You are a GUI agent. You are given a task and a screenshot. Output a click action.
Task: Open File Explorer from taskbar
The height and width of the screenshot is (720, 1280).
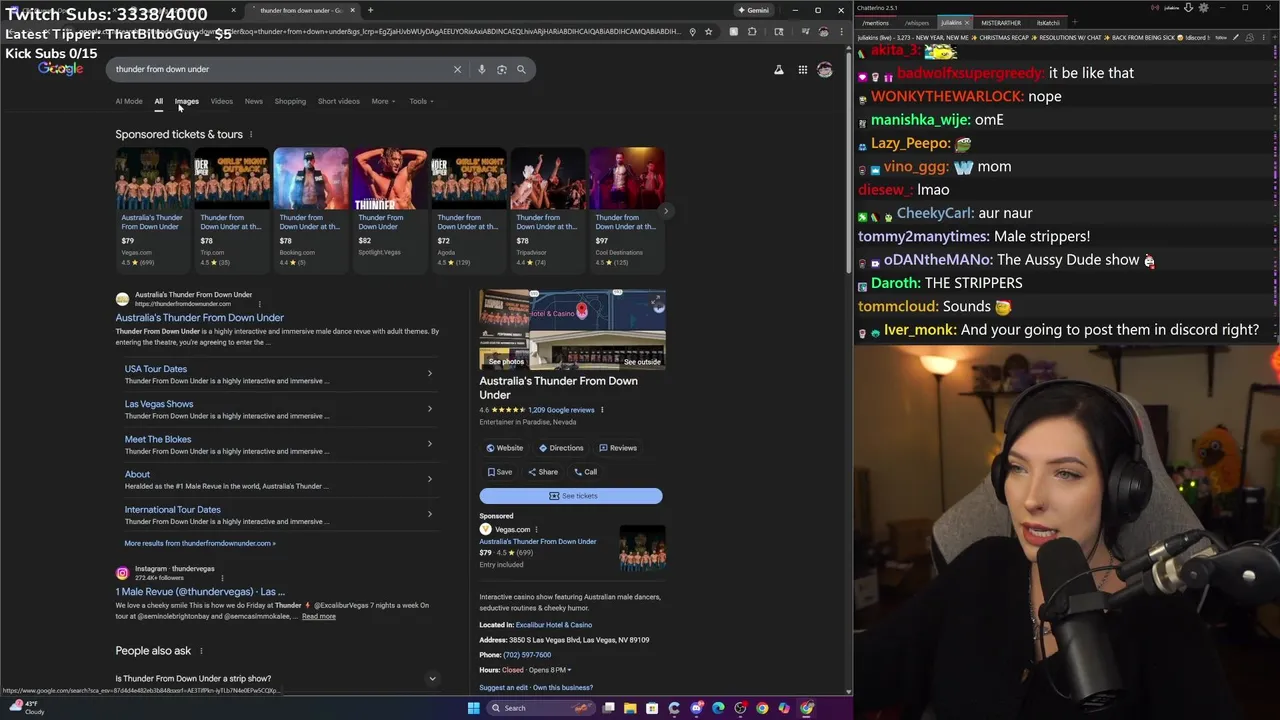click(630, 708)
